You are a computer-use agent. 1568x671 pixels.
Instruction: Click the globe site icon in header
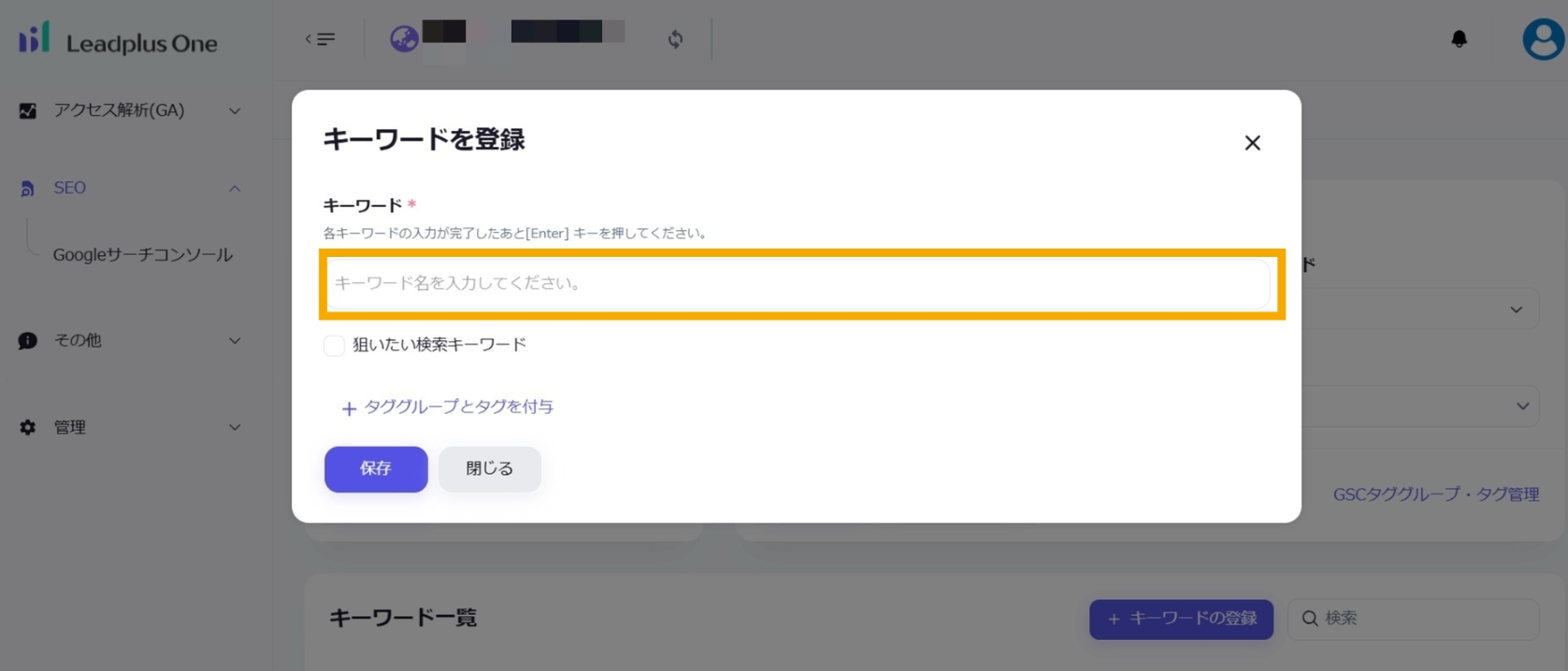coord(404,39)
